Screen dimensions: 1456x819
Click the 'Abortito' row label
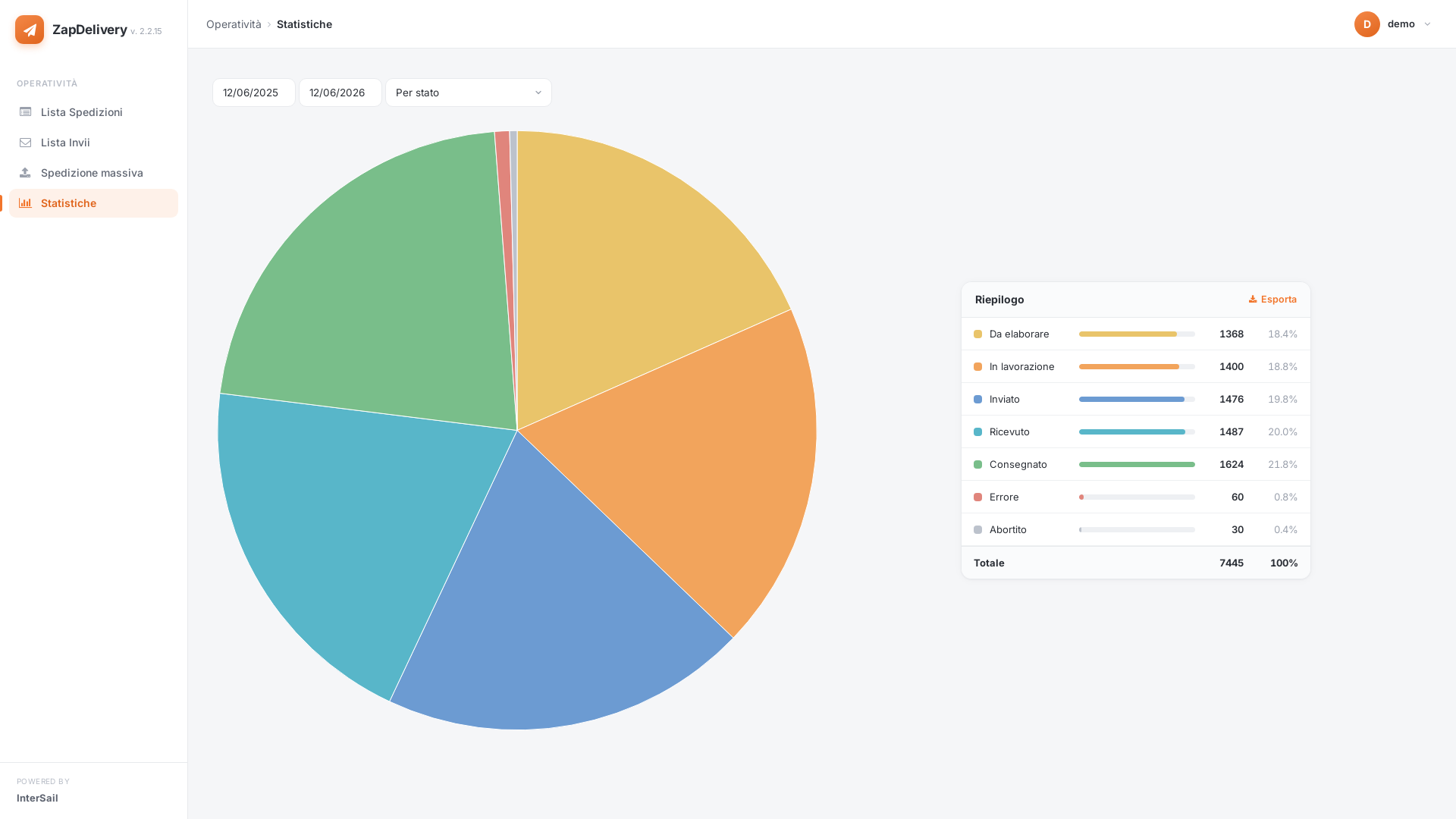[1008, 530]
